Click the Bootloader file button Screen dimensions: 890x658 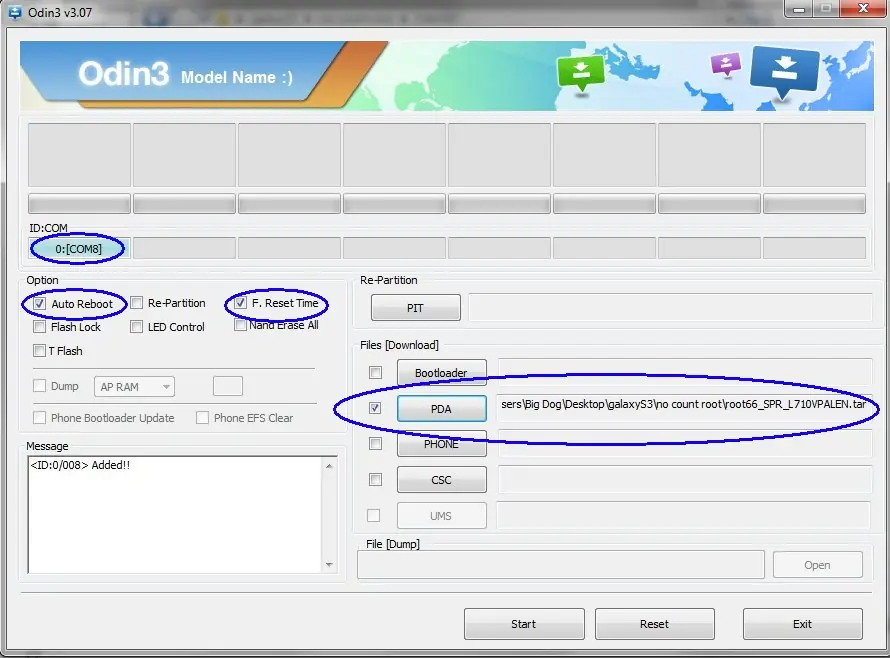click(442, 373)
